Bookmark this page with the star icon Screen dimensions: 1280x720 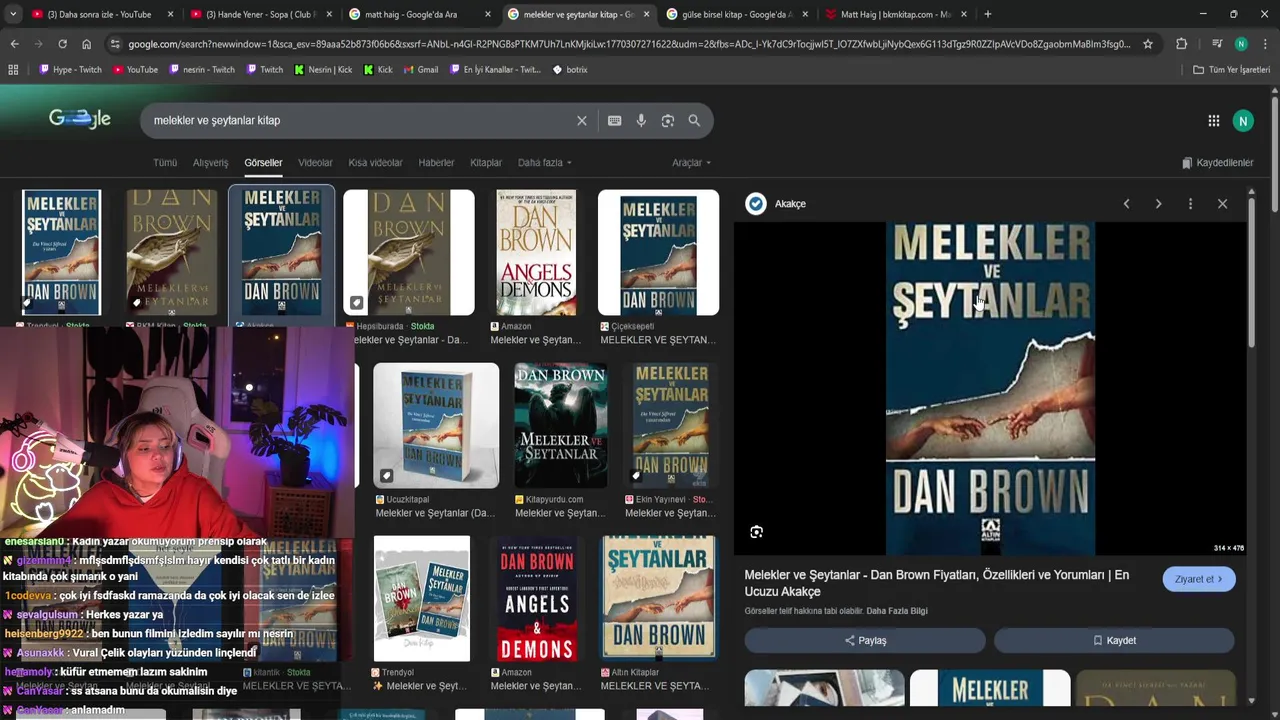tap(1148, 44)
